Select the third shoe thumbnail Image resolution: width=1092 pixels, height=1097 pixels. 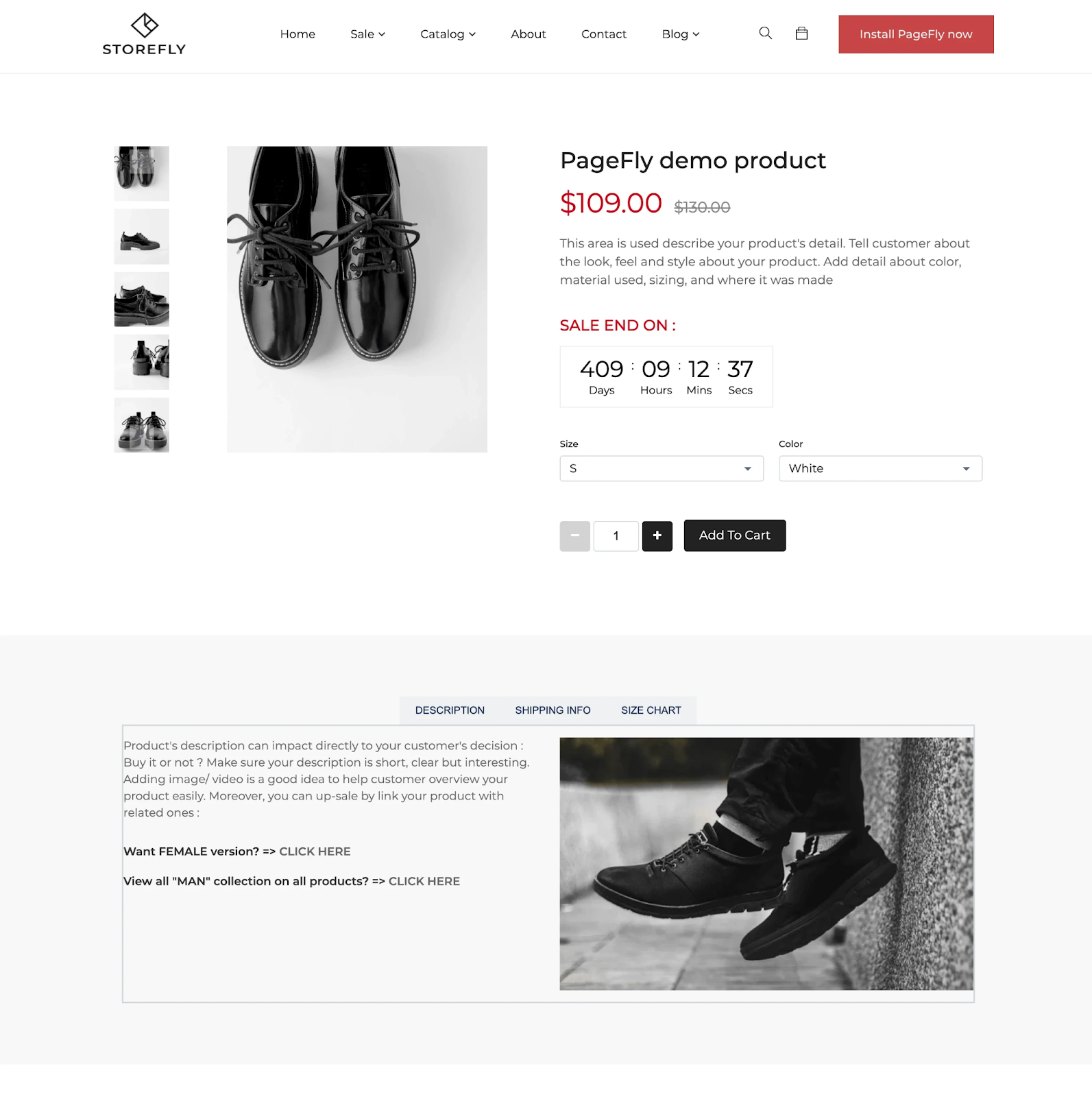click(x=142, y=300)
